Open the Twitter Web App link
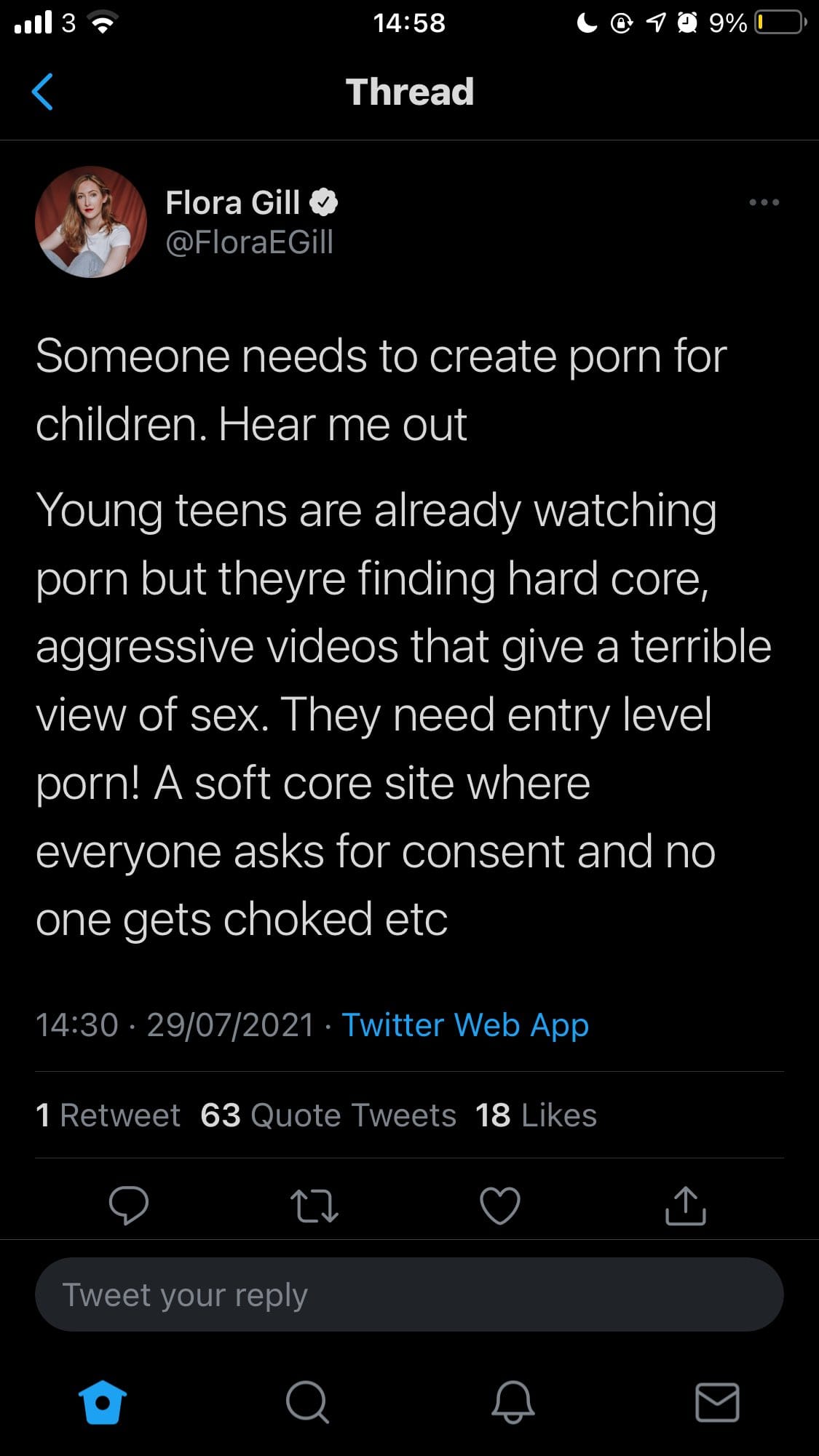This screenshot has height=1456, width=819. pyautogui.click(x=465, y=1025)
